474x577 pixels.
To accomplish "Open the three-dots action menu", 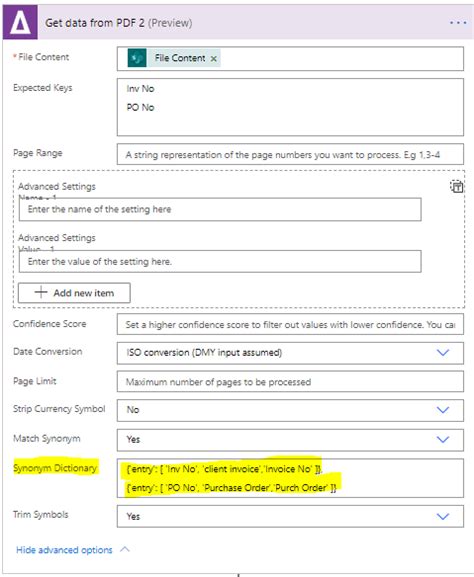I will tap(458, 23).
